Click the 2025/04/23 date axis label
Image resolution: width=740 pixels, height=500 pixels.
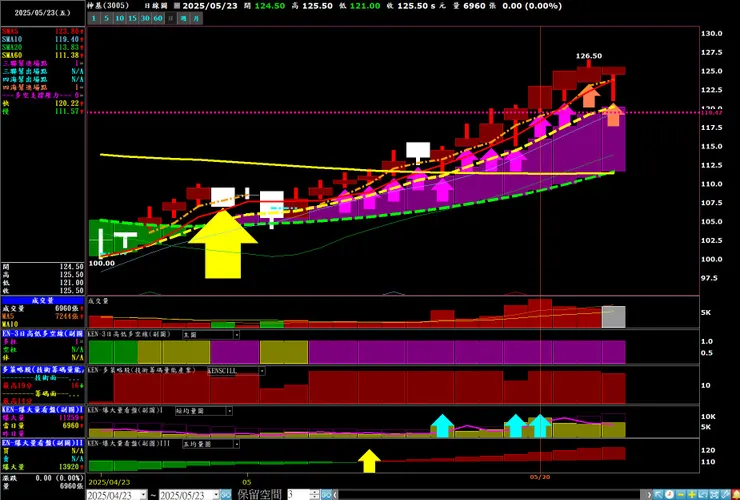tap(109, 482)
